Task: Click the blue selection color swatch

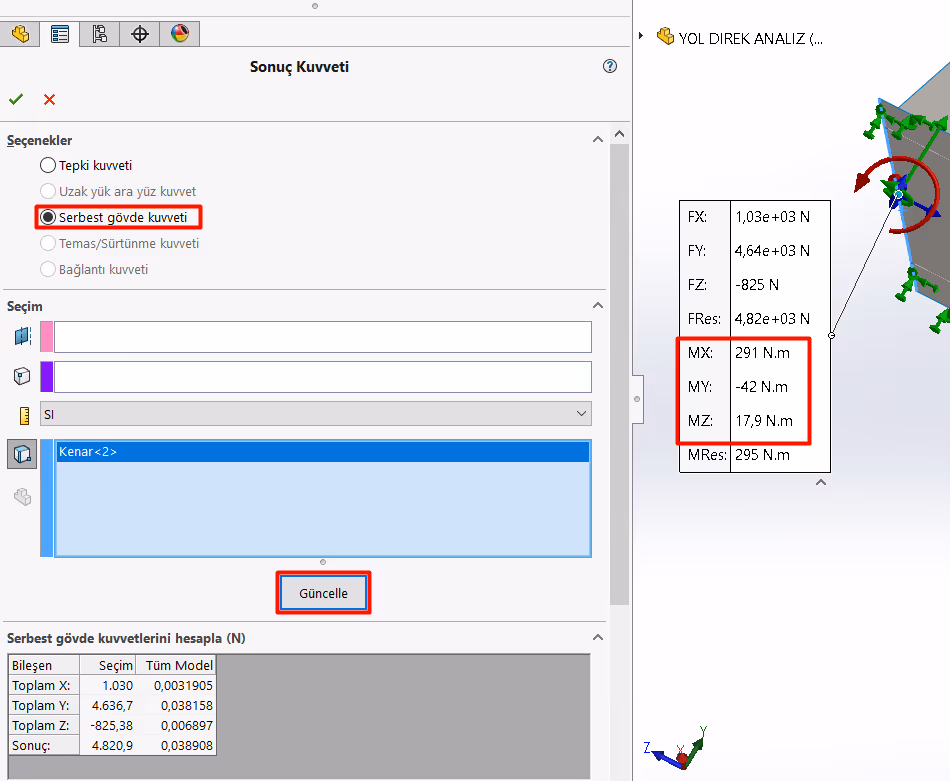Action: (x=47, y=498)
